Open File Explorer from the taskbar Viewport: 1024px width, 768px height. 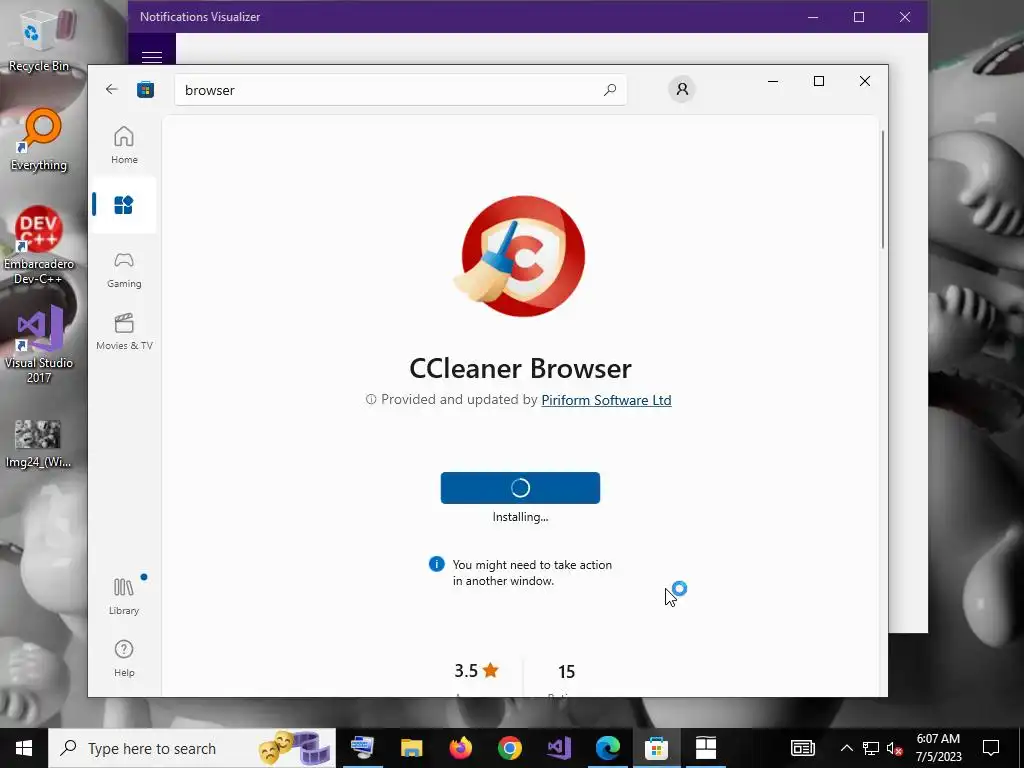(411, 748)
